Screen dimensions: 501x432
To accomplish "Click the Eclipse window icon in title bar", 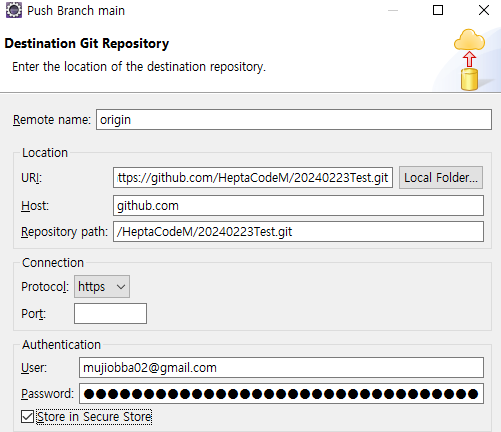I will click(x=14, y=10).
